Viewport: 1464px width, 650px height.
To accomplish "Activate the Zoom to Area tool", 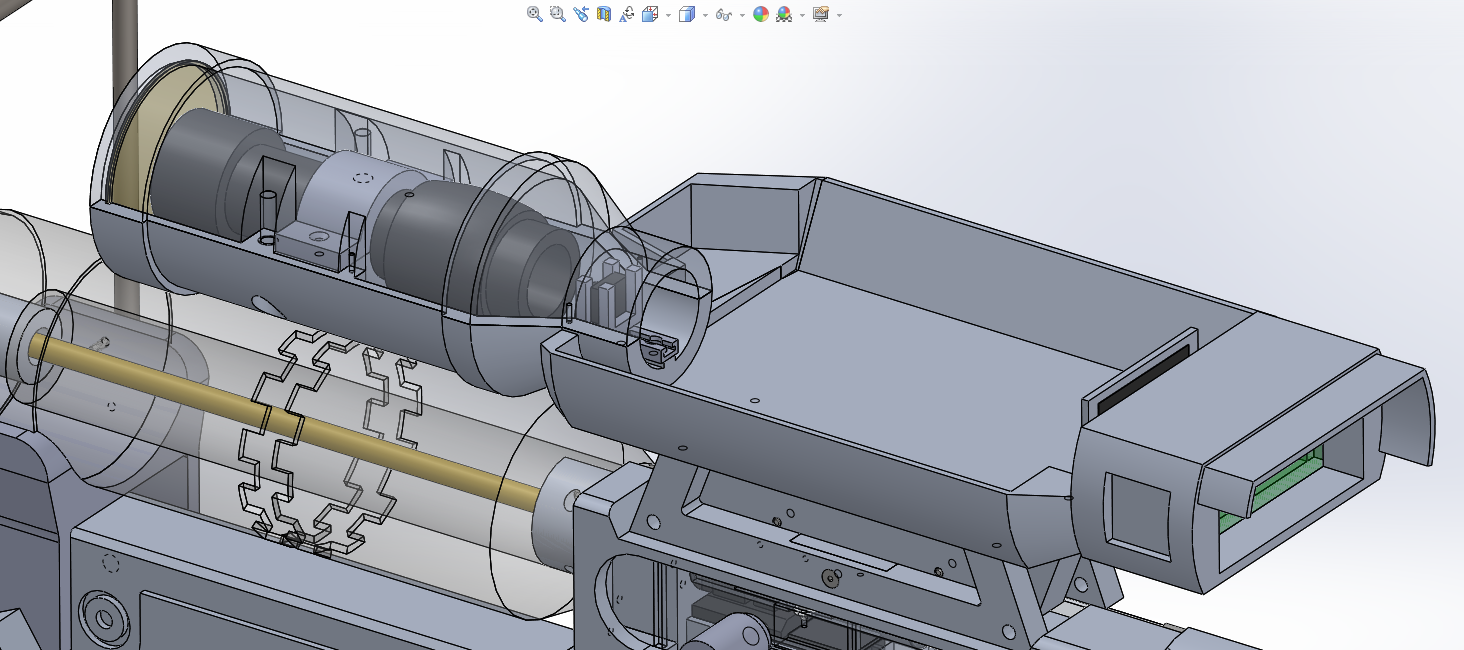I will (558, 14).
